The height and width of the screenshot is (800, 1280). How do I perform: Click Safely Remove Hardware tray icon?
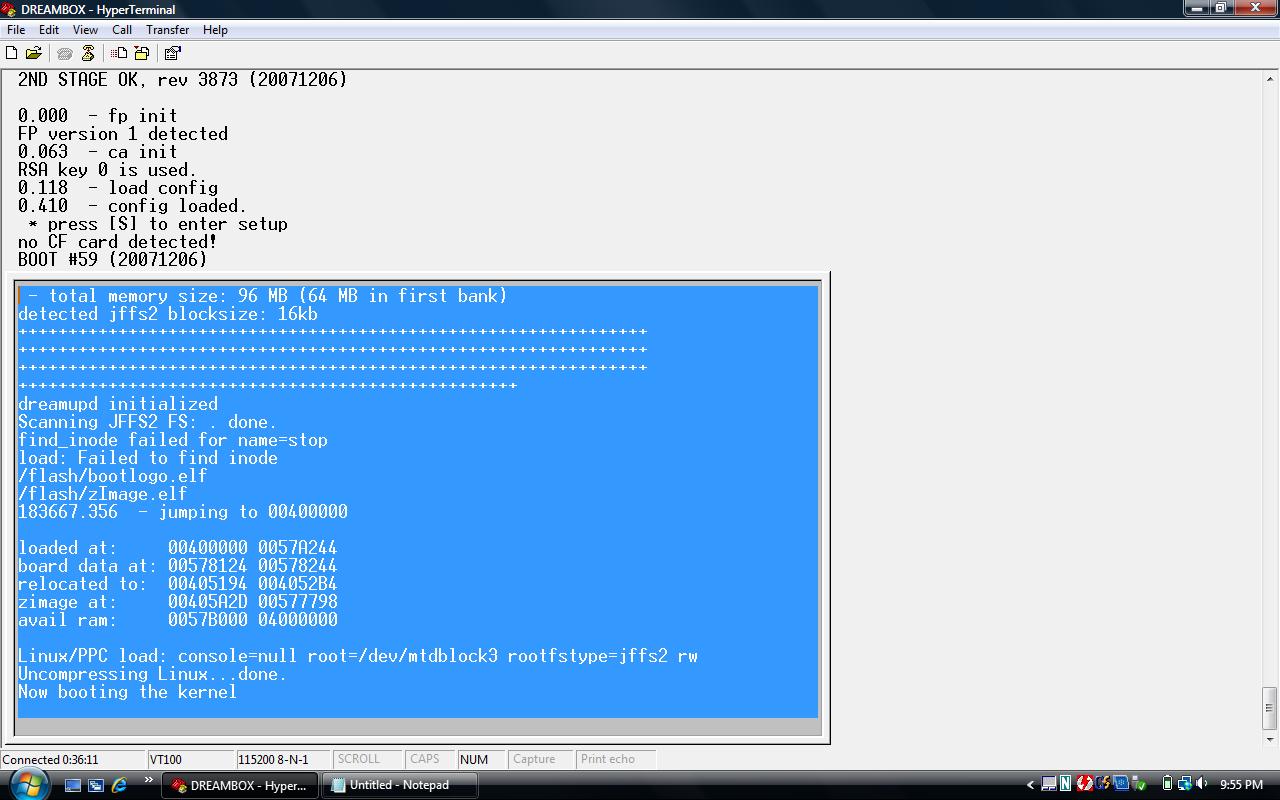[1140, 784]
